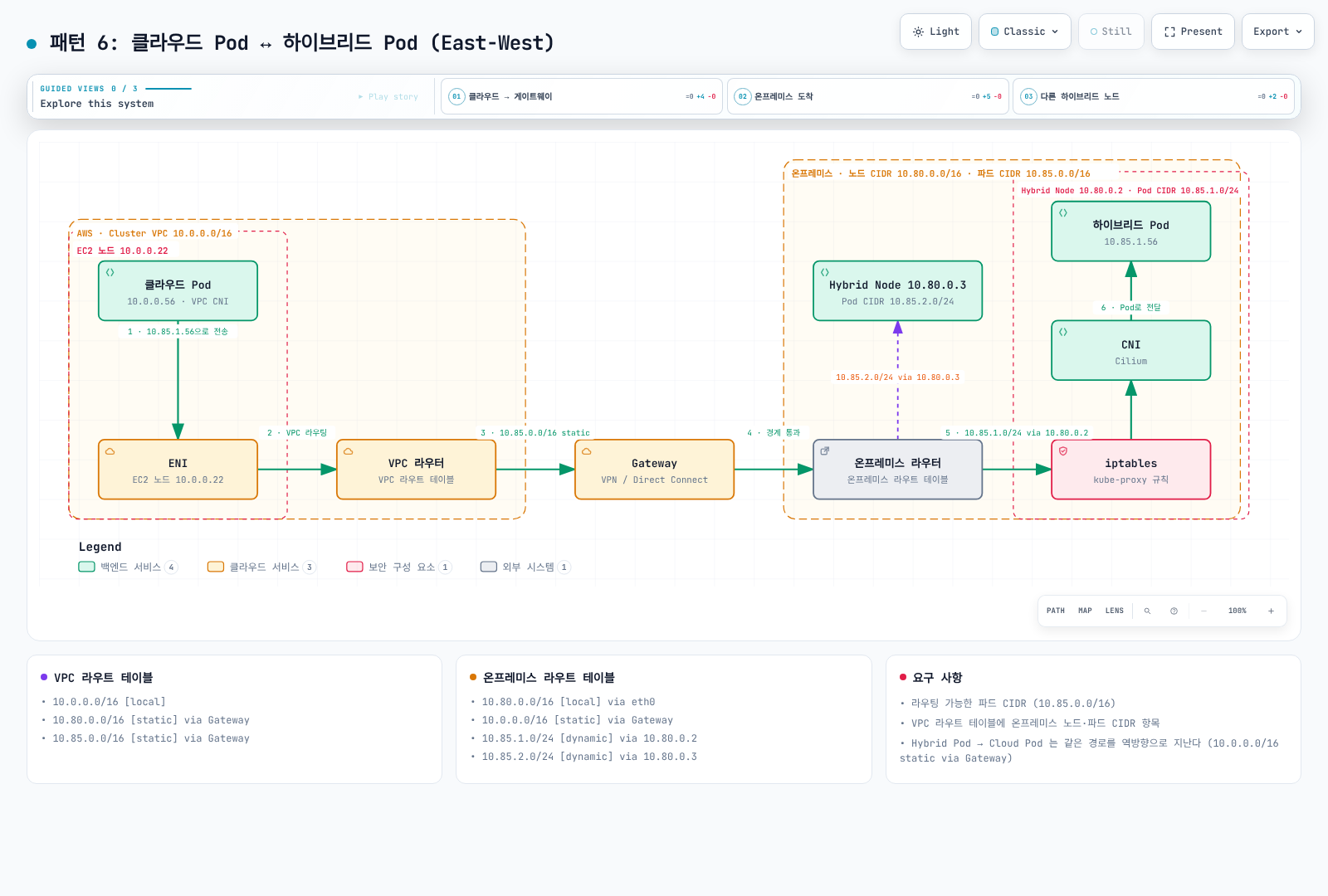Switch to LENS view mode
The width and height of the screenshot is (1328, 896).
(x=1114, y=611)
